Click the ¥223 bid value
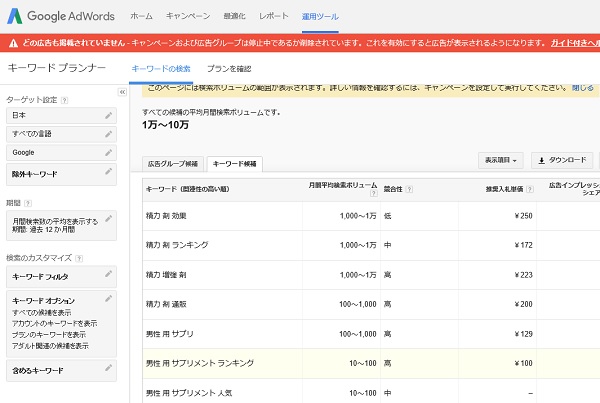The image size is (600, 403). pos(523,275)
